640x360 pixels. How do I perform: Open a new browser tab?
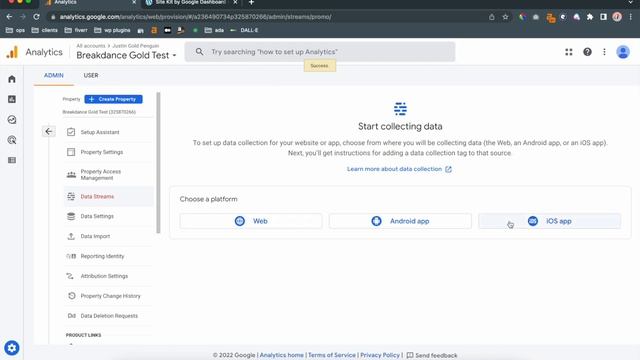pyautogui.click(x=251, y=2)
